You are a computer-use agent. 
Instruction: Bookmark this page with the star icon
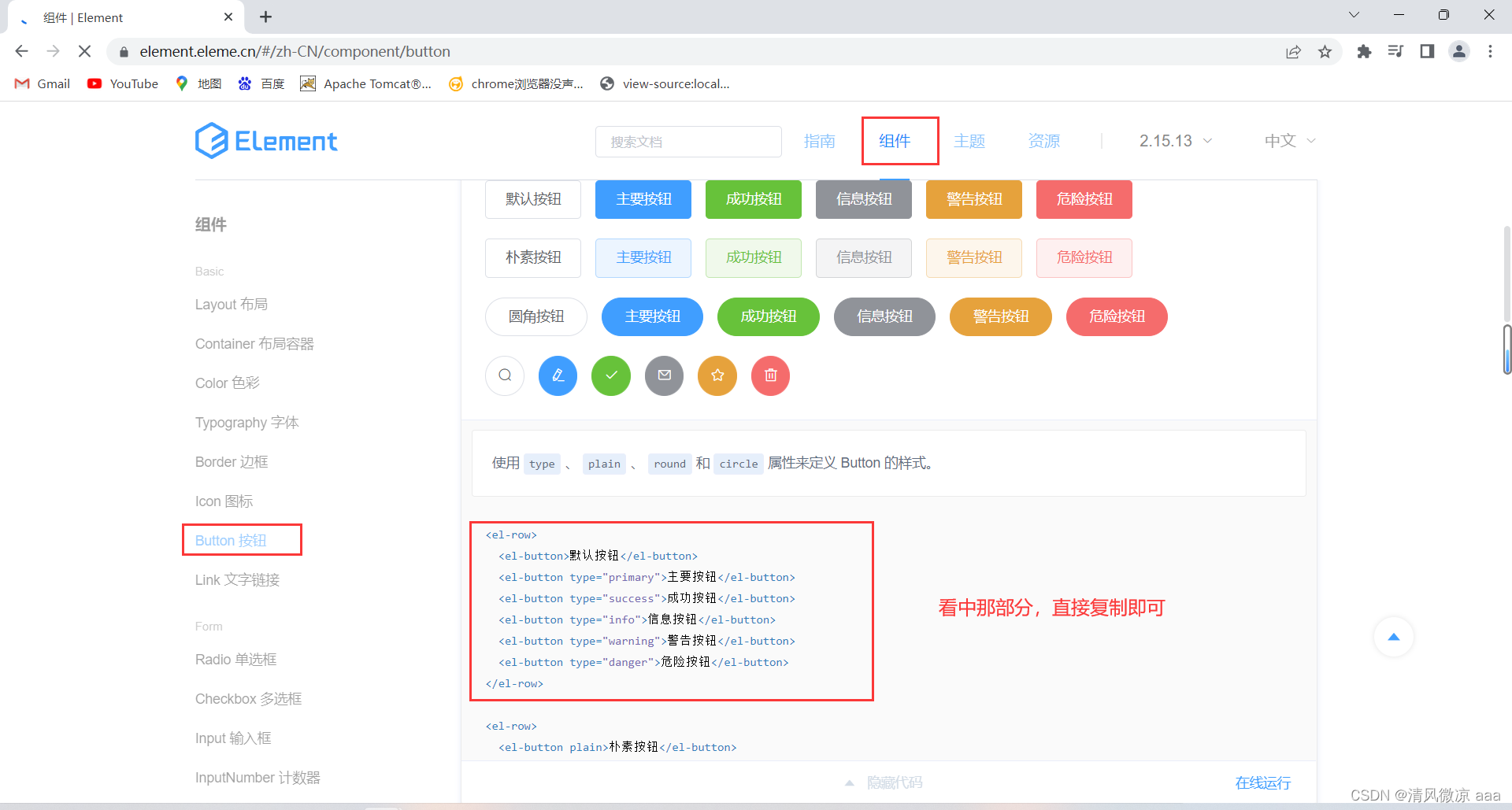click(x=1325, y=51)
